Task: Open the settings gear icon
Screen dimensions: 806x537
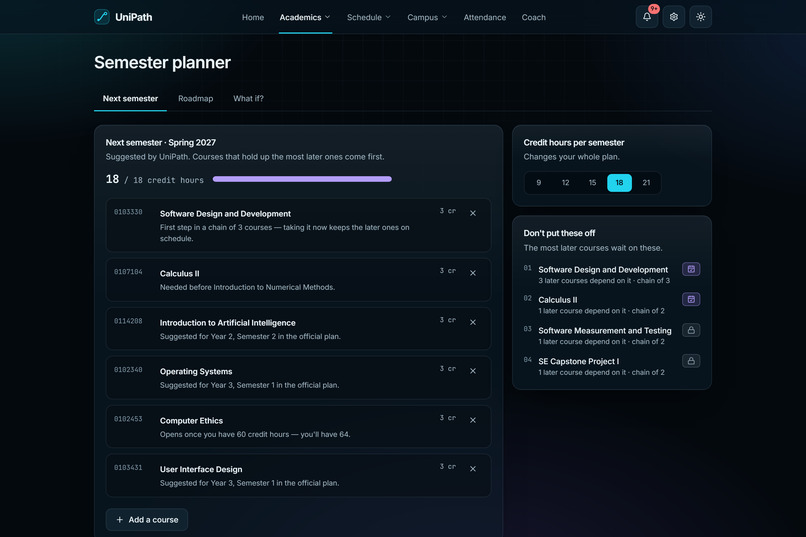Action: pyautogui.click(x=673, y=17)
